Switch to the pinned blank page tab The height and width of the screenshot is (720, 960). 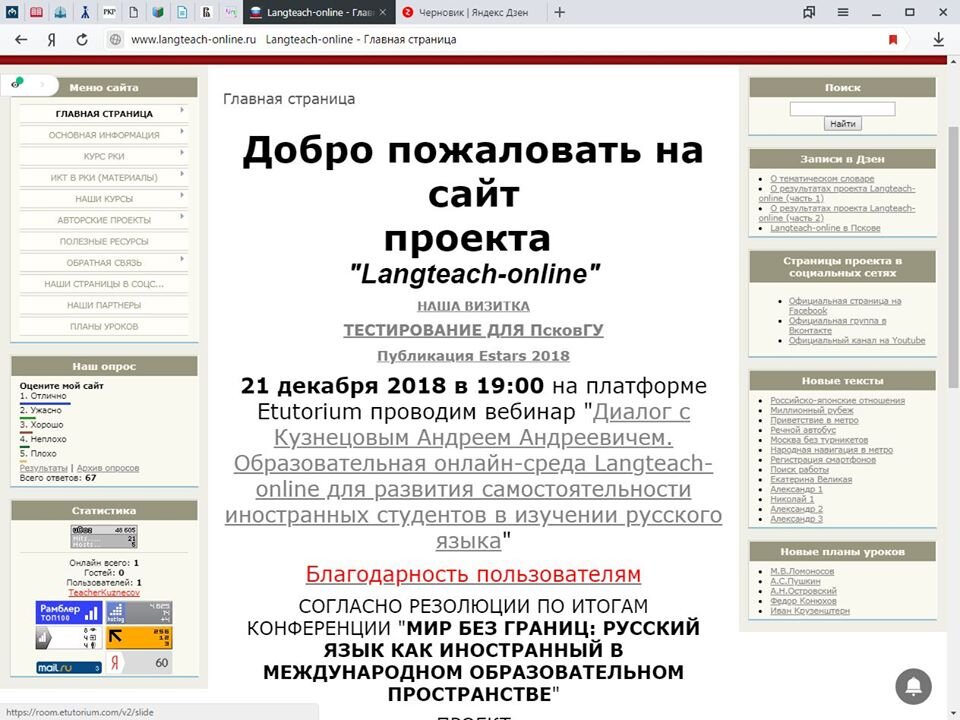coord(133,12)
